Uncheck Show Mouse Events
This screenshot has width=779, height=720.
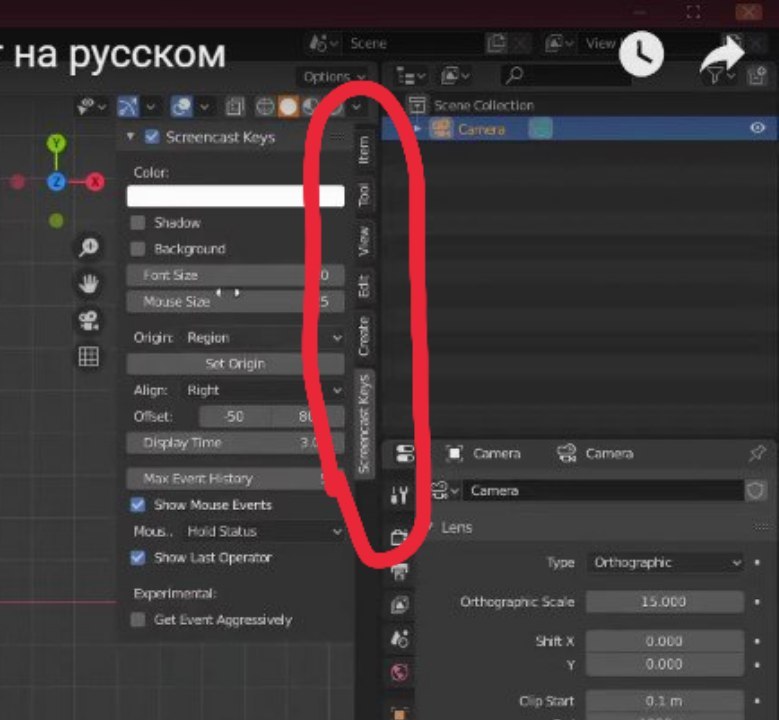[138, 505]
